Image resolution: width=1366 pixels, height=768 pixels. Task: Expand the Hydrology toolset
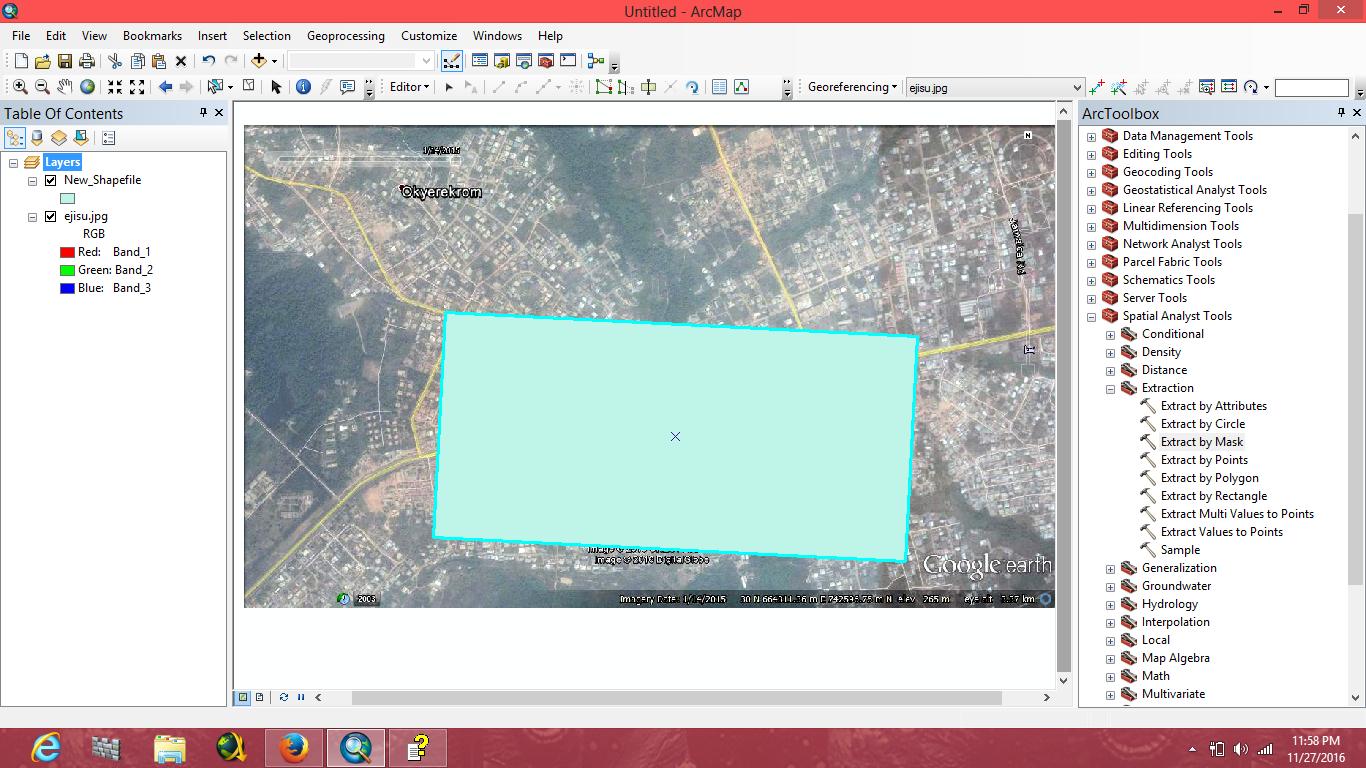[1111, 604]
